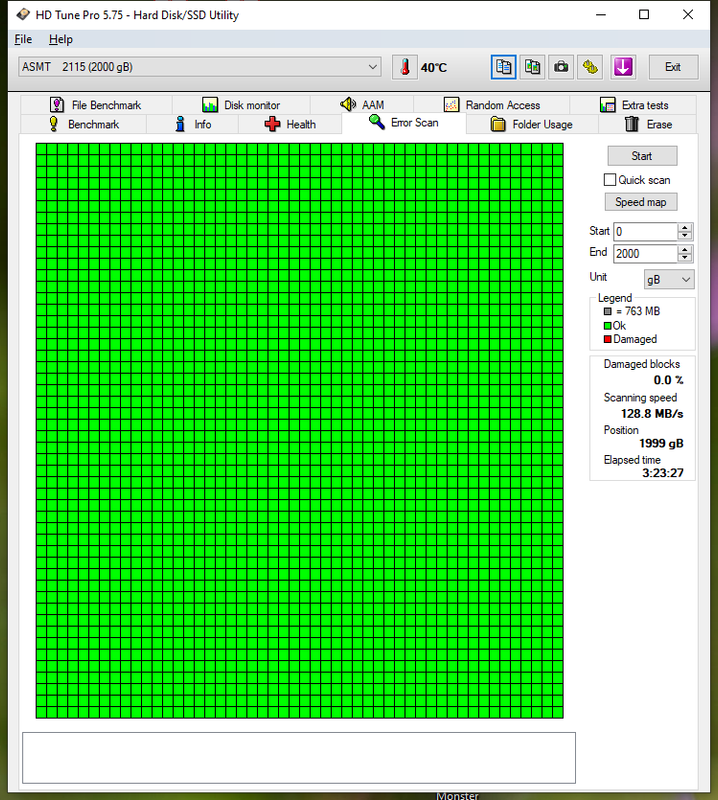Click the Benchmark lightbulb icon

54,124
